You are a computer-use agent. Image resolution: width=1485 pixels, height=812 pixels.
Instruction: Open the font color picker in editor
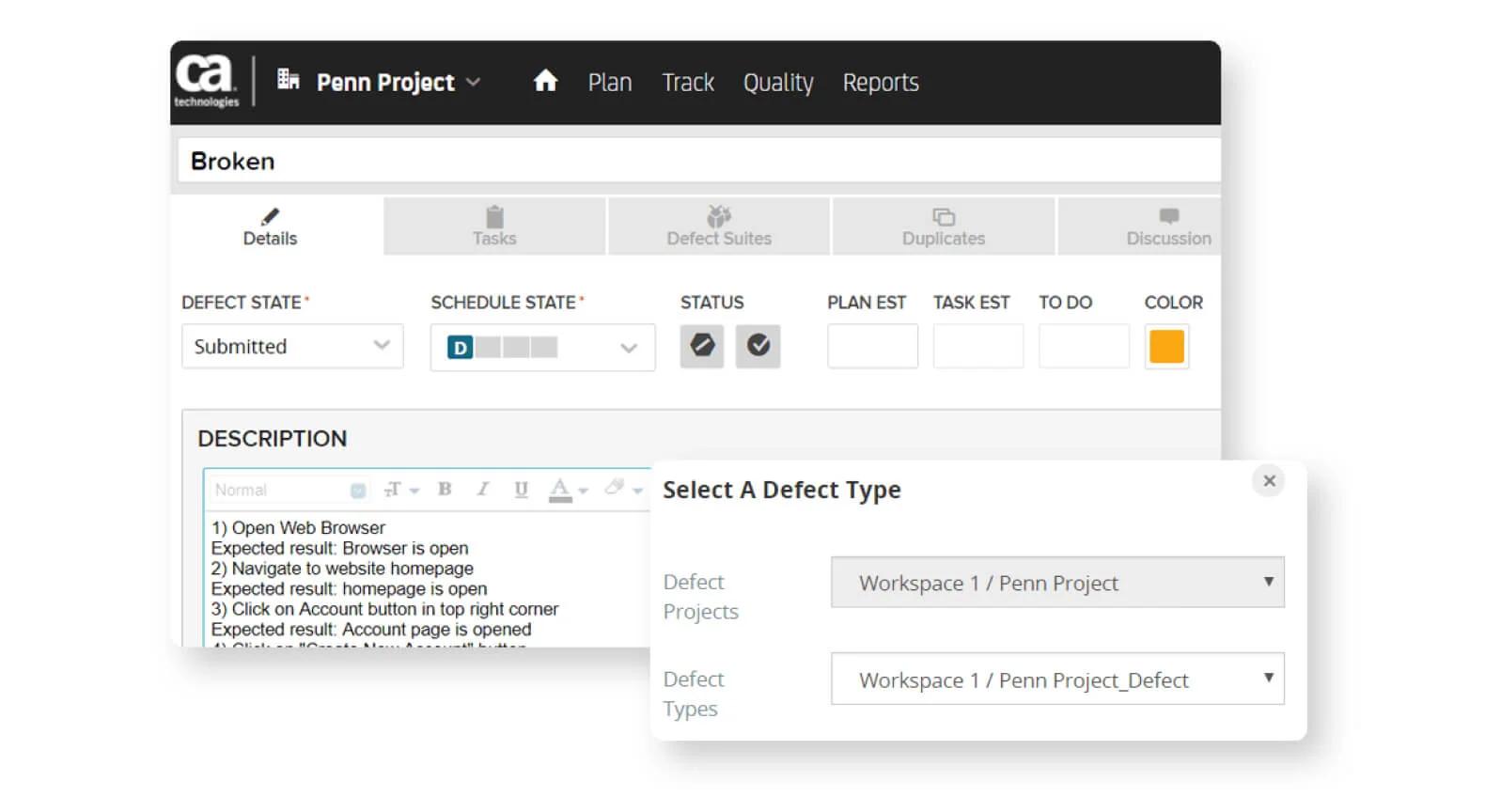(x=567, y=489)
